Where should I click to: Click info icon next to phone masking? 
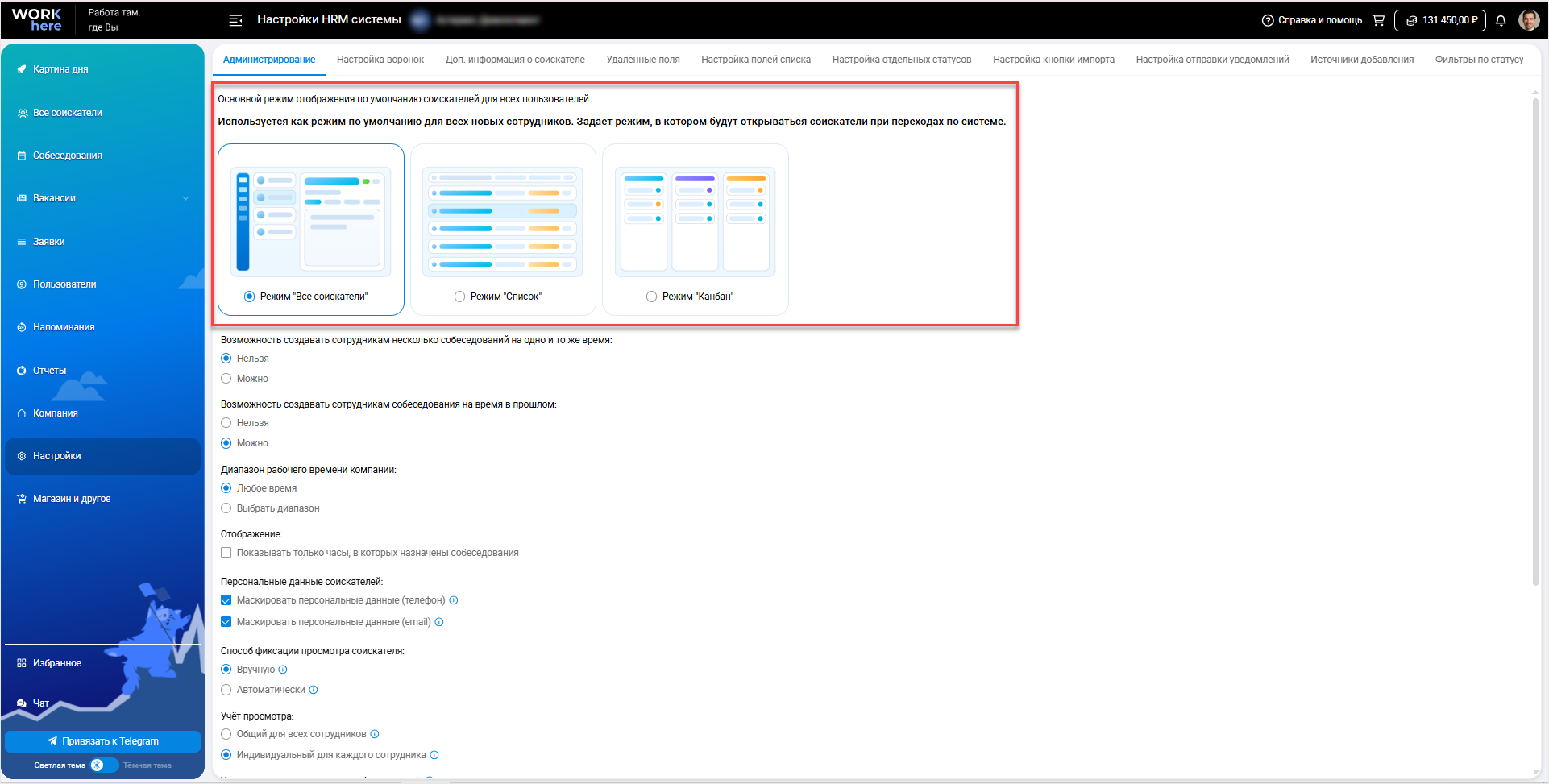(x=454, y=600)
